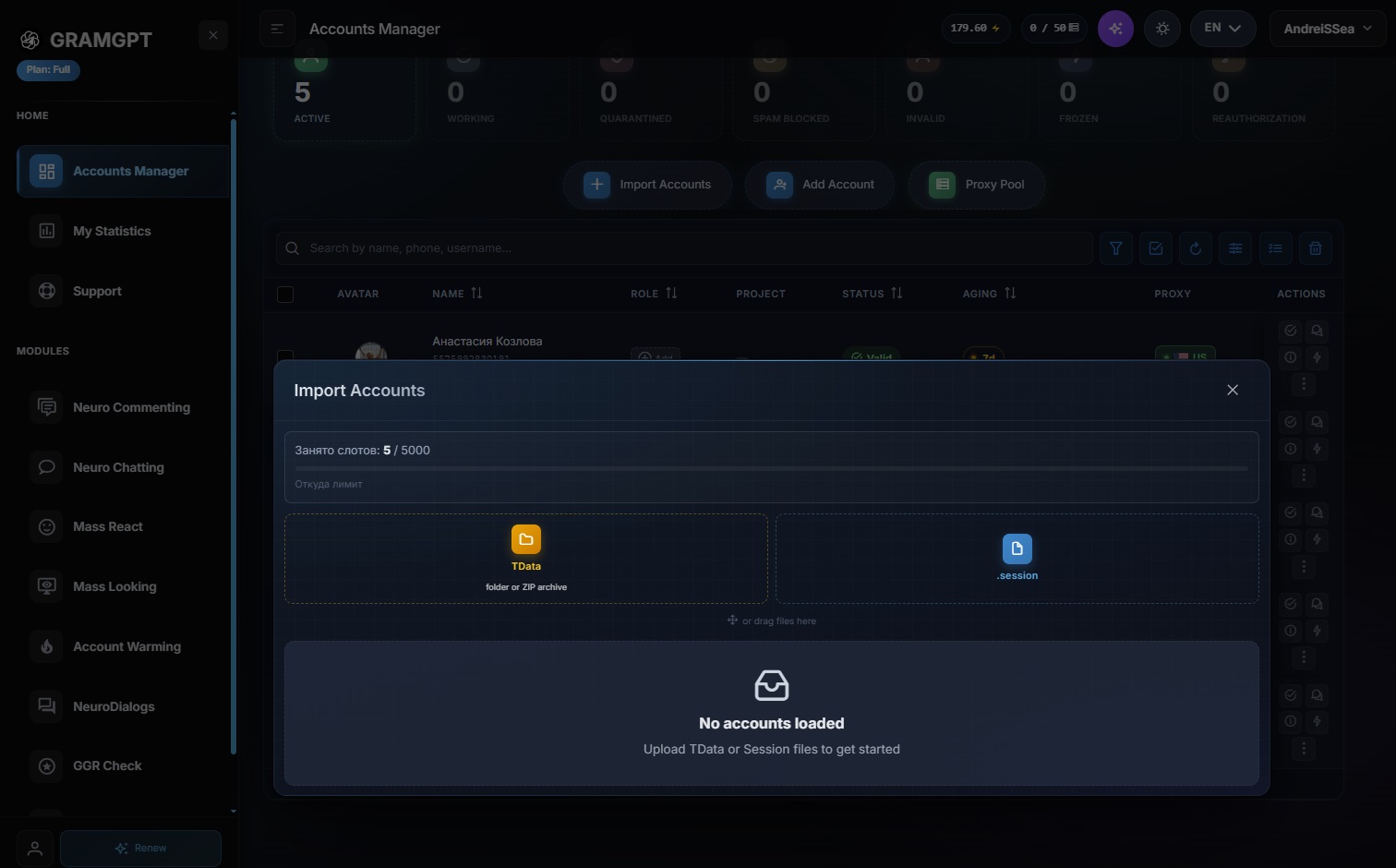Select the TData folder or ZIP upload area
Image resolution: width=1396 pixels, height=868 pixels.
(x=526, y=559)
